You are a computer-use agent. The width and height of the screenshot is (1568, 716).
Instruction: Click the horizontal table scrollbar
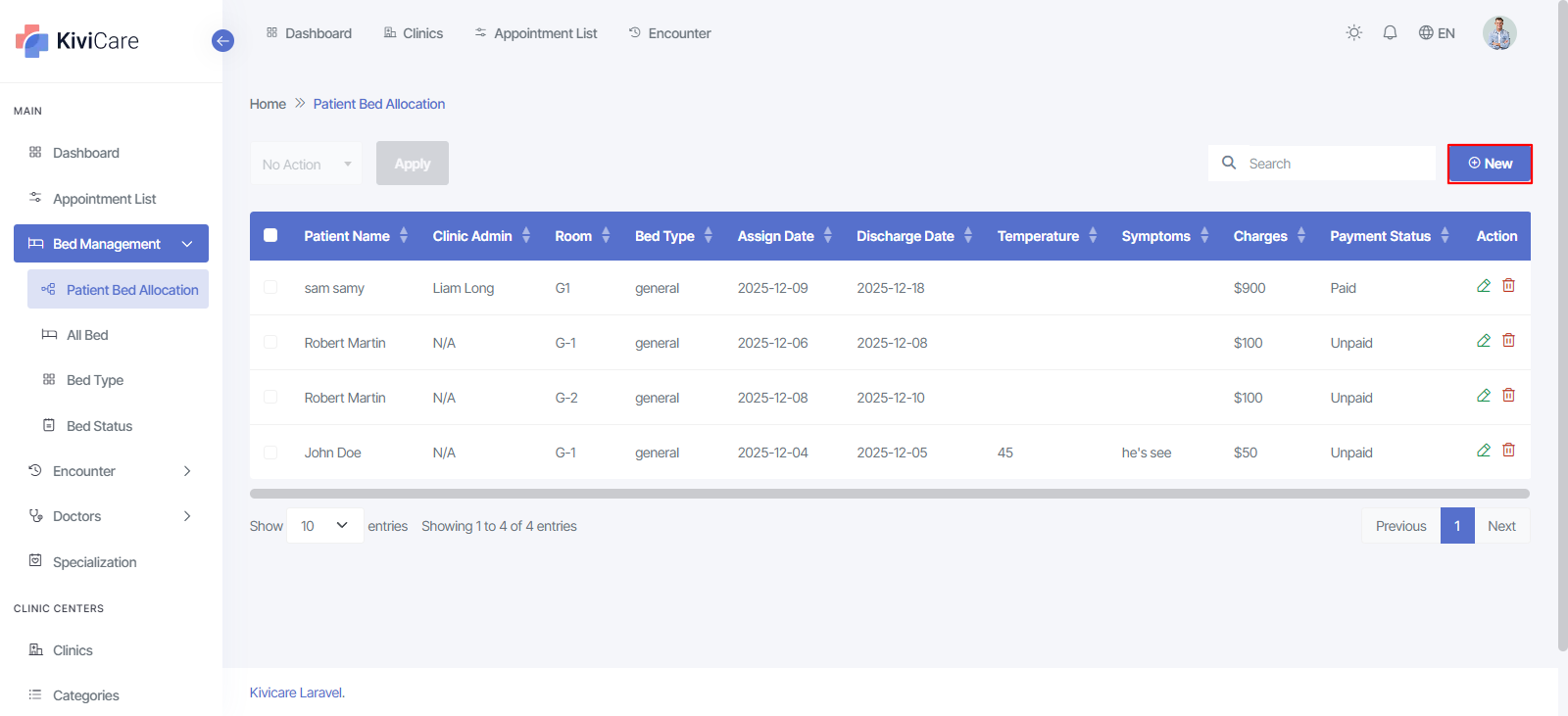(889, 494)
